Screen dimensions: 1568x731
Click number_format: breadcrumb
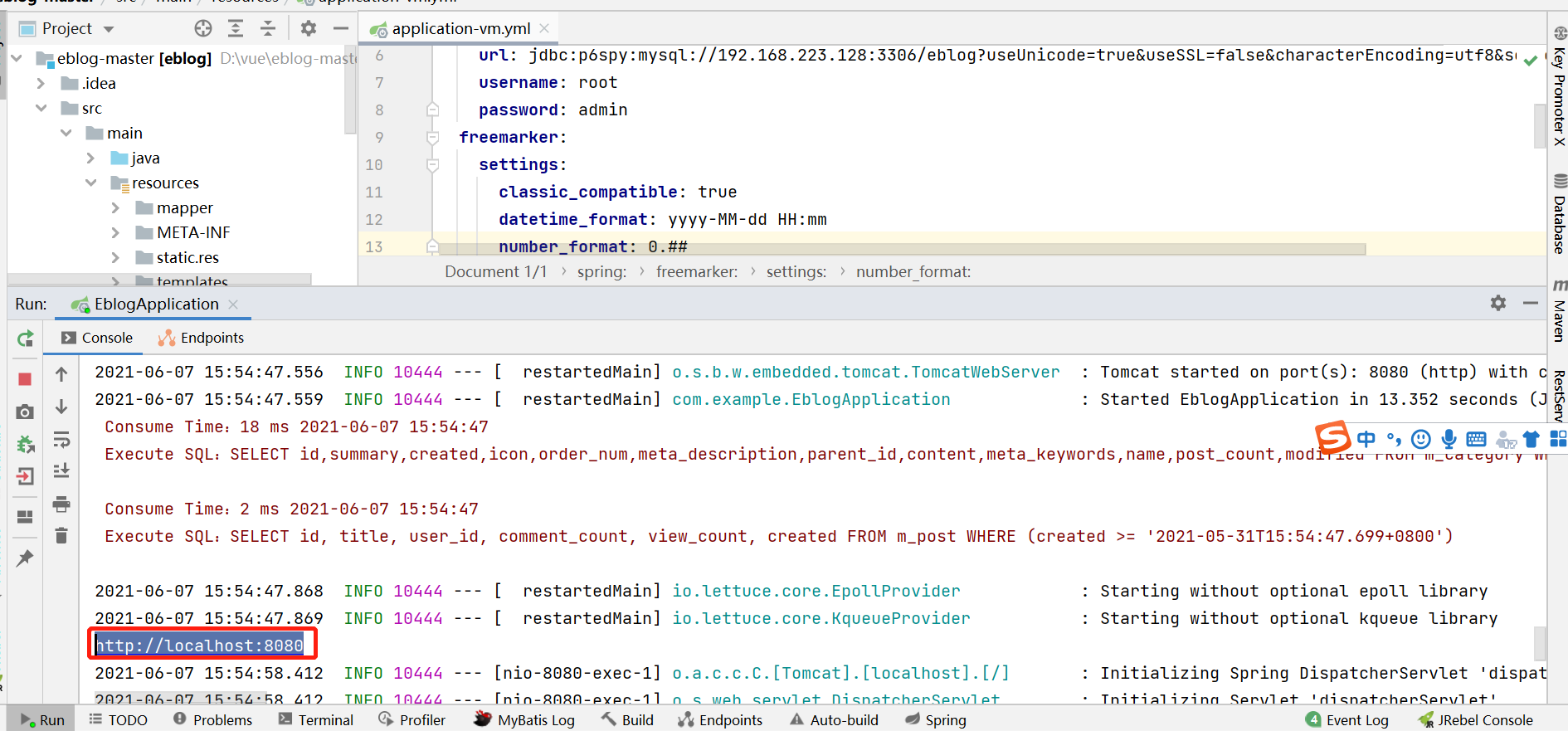[913, 271]
